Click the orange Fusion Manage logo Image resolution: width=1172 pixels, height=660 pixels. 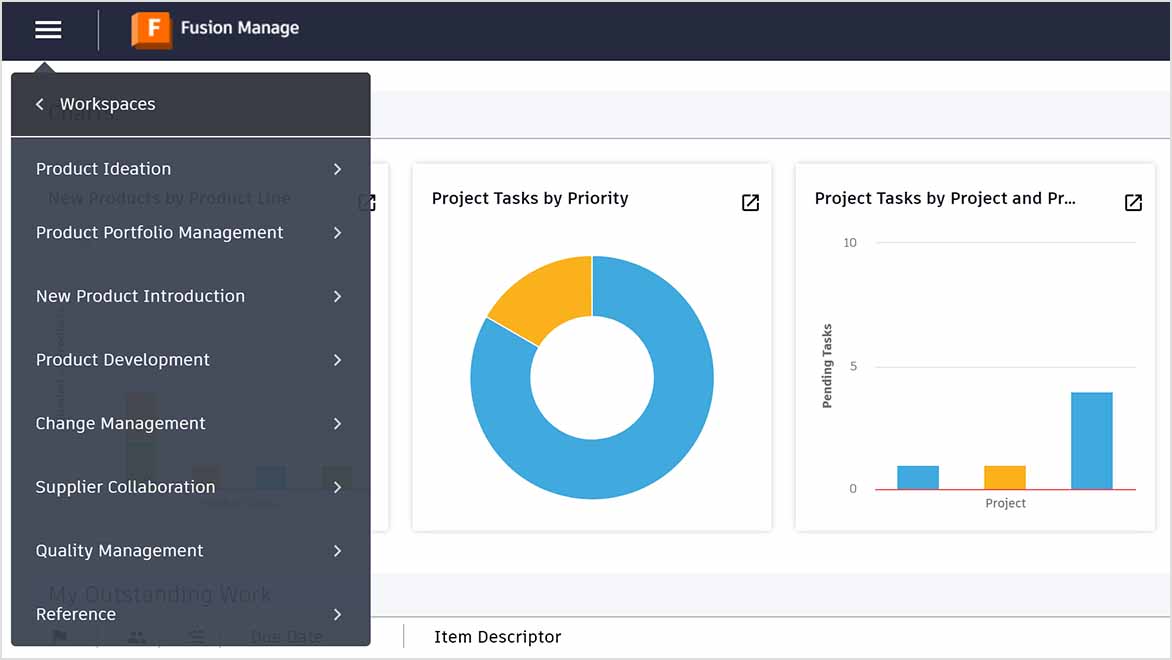pos(150,30)
